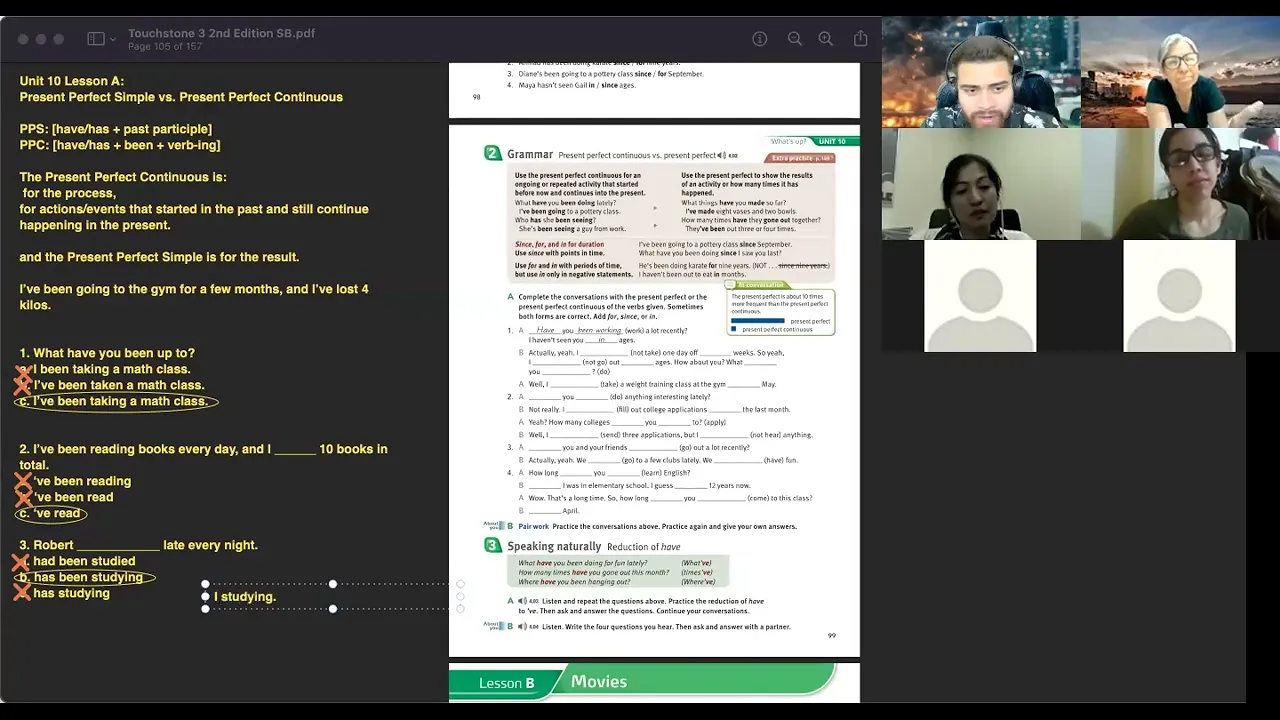The image size is (1280, 720).
Task: Open the man with headphones video tile
Action: [x=980, y=72]
